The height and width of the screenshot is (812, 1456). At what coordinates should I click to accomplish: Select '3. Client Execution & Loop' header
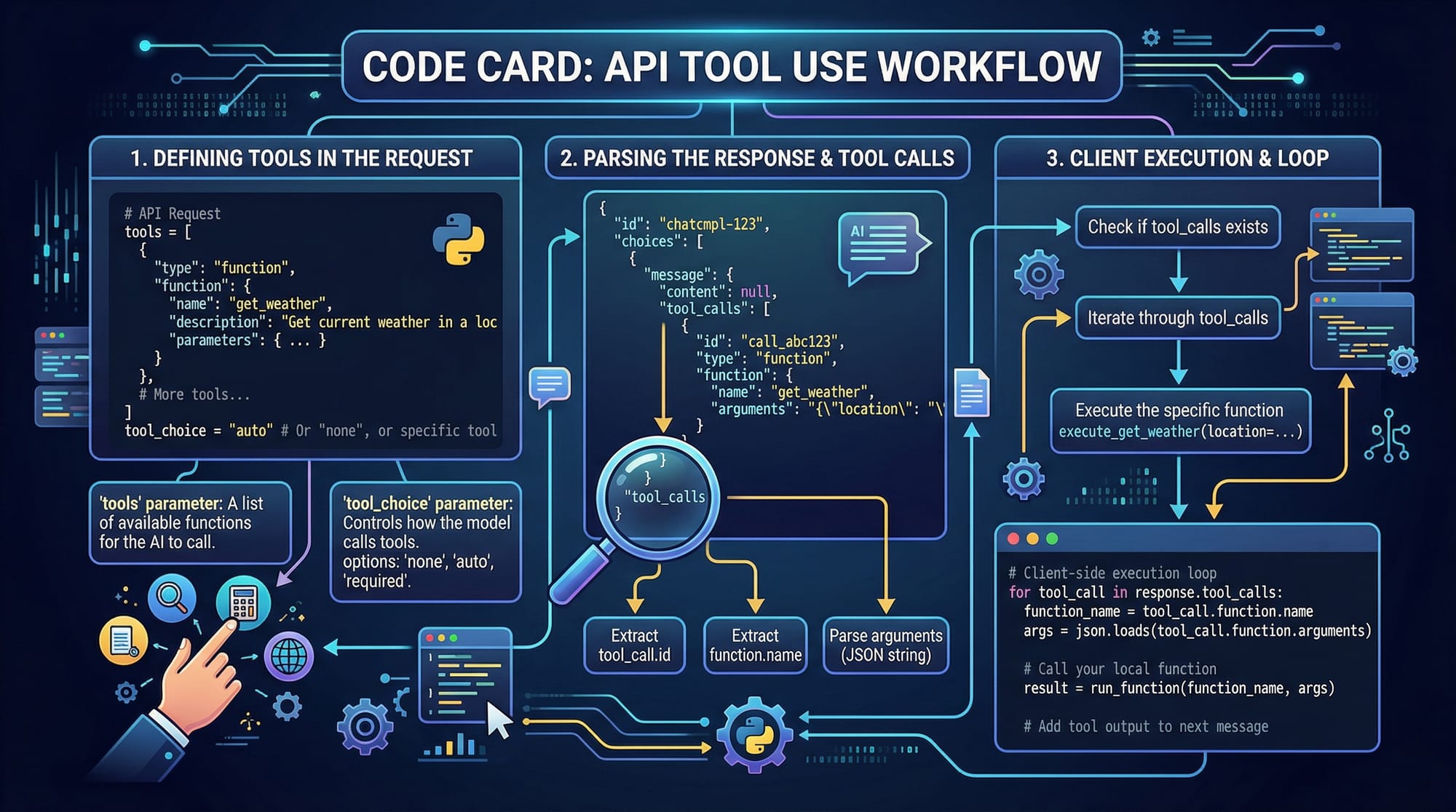[x=1187, y=158]
